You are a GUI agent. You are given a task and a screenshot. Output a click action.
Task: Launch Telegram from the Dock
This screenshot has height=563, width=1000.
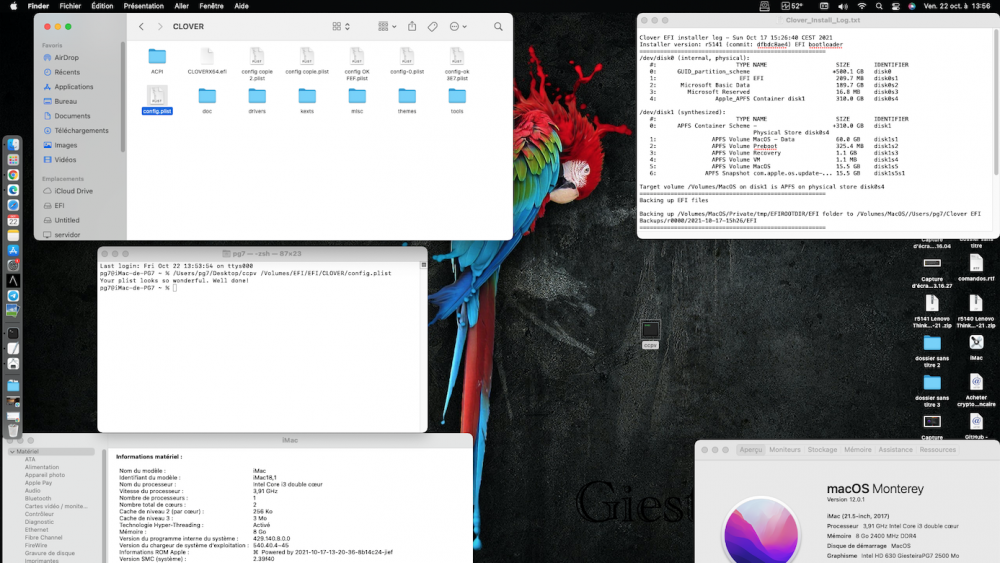[13, 296]
